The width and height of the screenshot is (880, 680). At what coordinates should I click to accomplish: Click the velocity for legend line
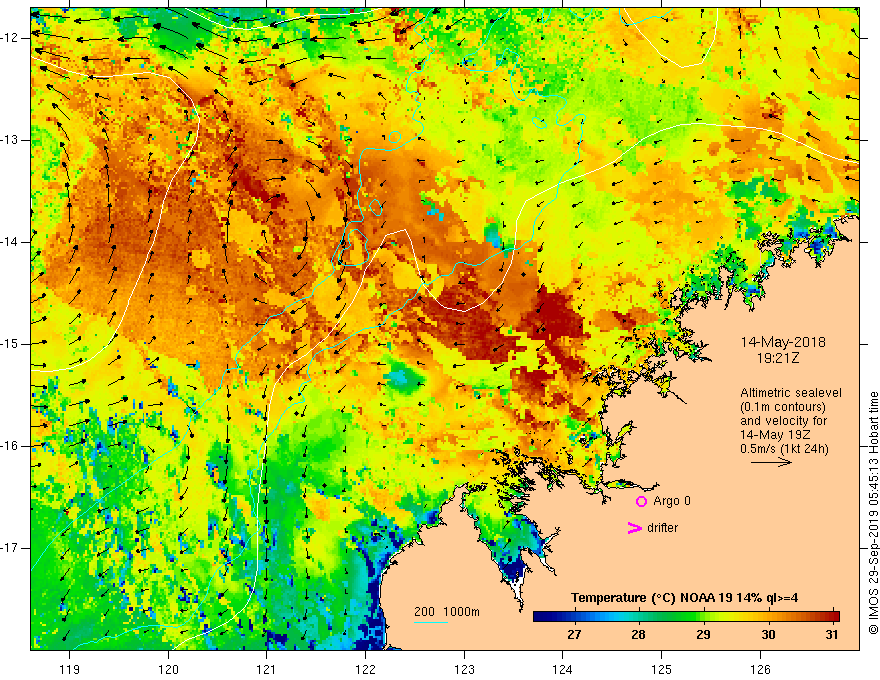click(784, 421)
